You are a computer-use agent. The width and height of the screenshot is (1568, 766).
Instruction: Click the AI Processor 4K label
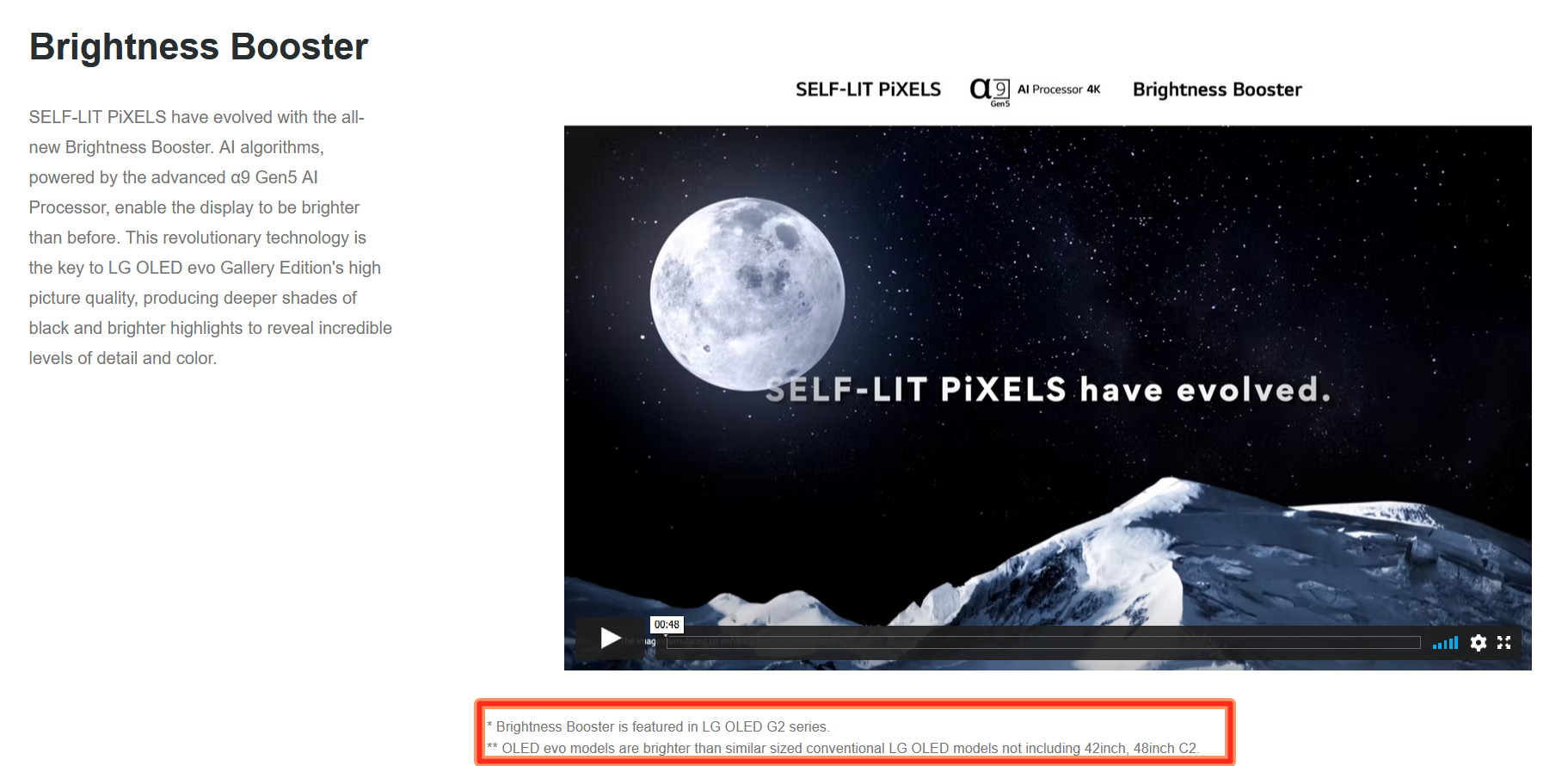1059,90
